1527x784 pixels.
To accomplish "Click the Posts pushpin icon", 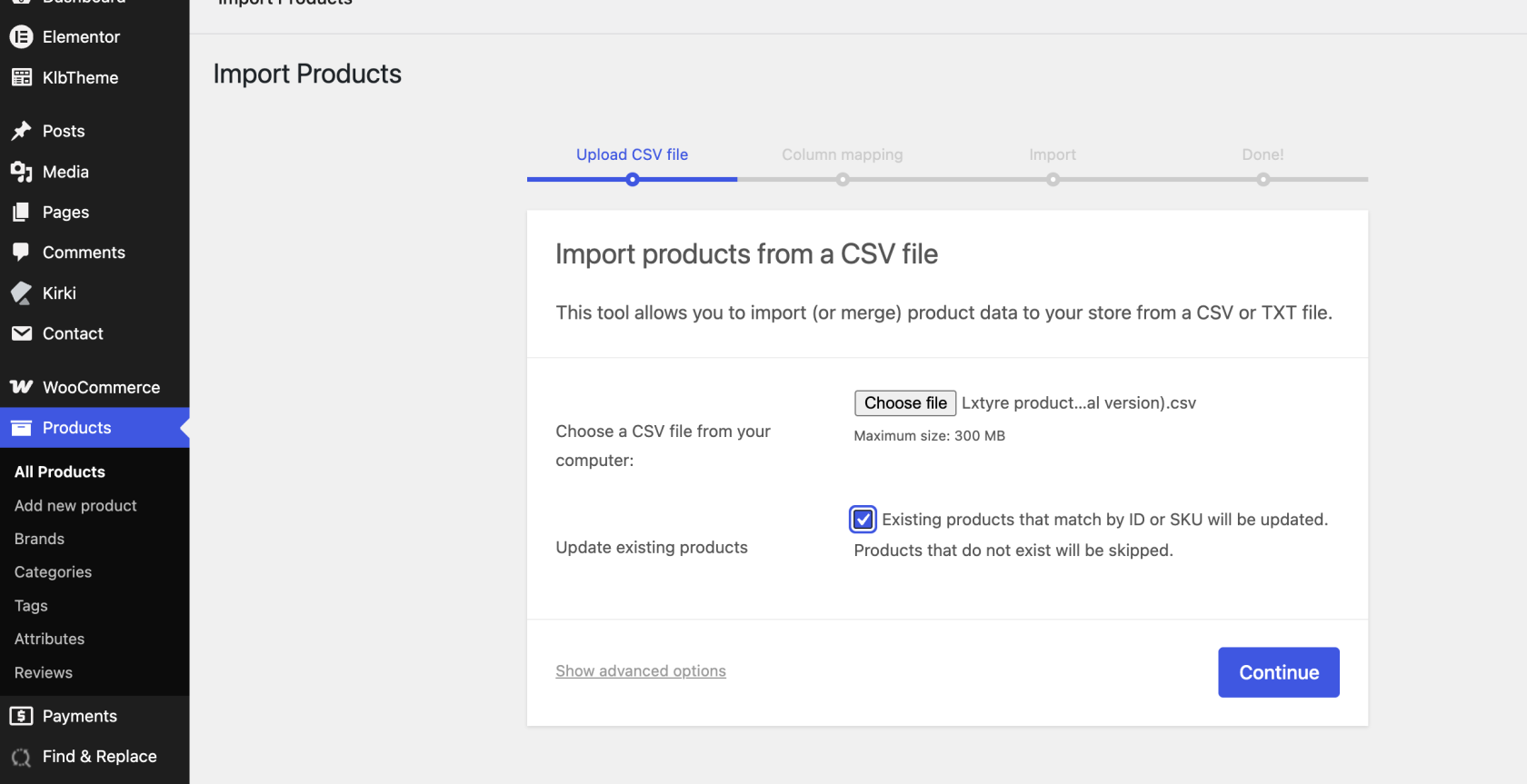I will coord(21,131).
